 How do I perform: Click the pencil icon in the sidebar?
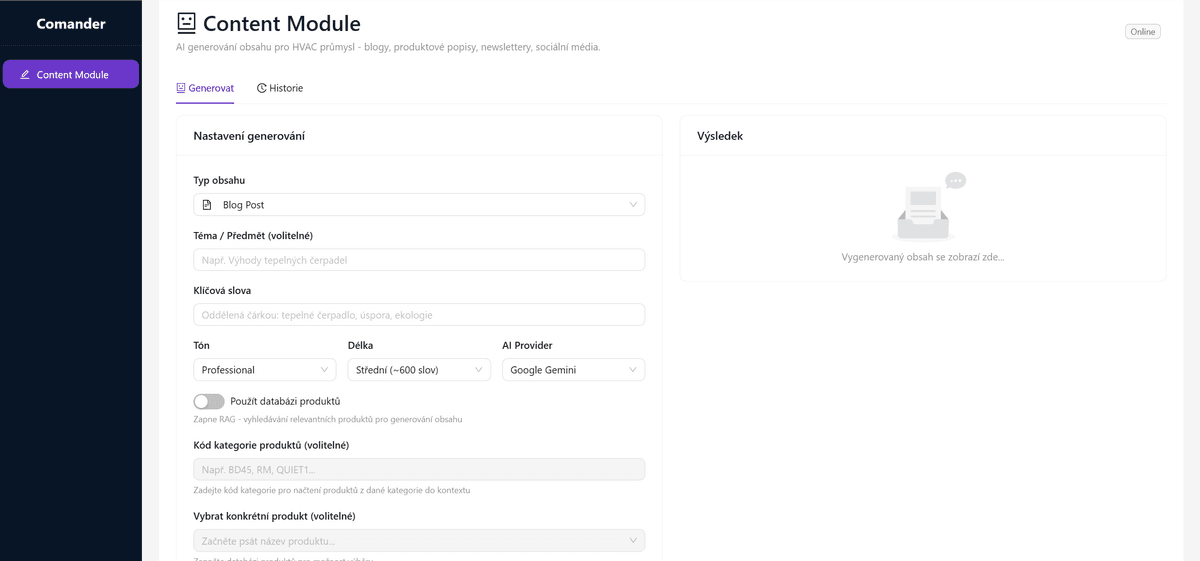[x=25, y=75]
